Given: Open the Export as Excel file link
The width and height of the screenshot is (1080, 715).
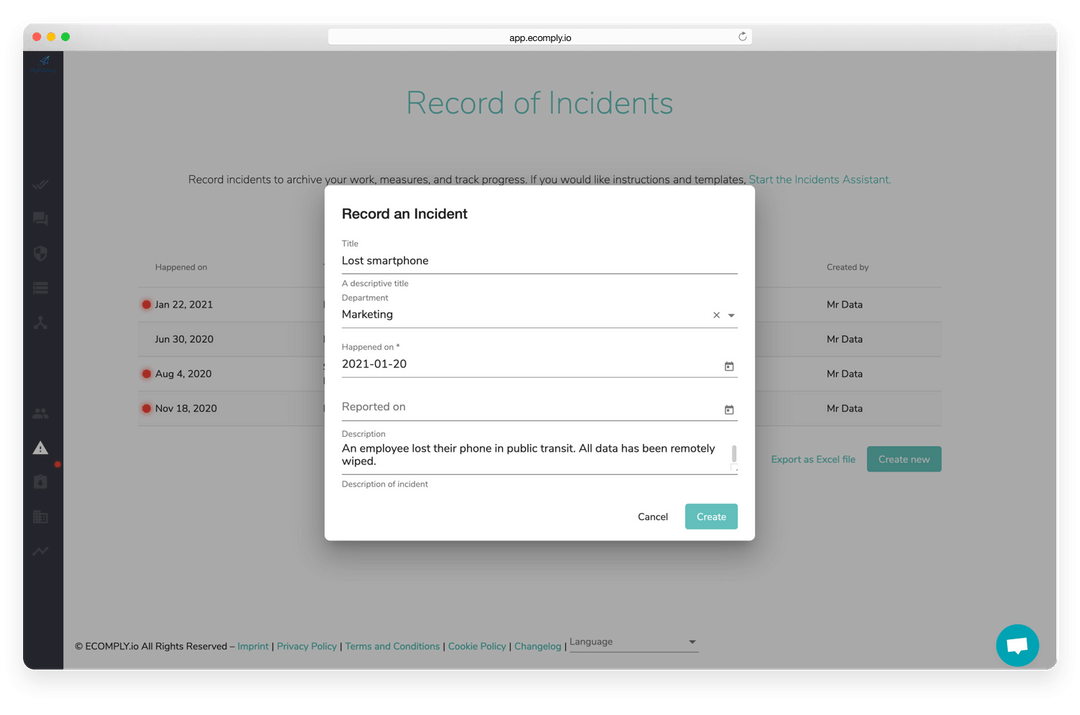Looking at the screenshot, I should click(812, 459).
